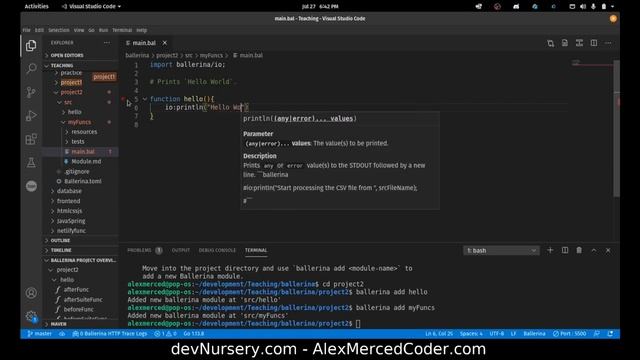Kill terminal with trash icon
Screen dimensions: 640x360
[579, 250]
